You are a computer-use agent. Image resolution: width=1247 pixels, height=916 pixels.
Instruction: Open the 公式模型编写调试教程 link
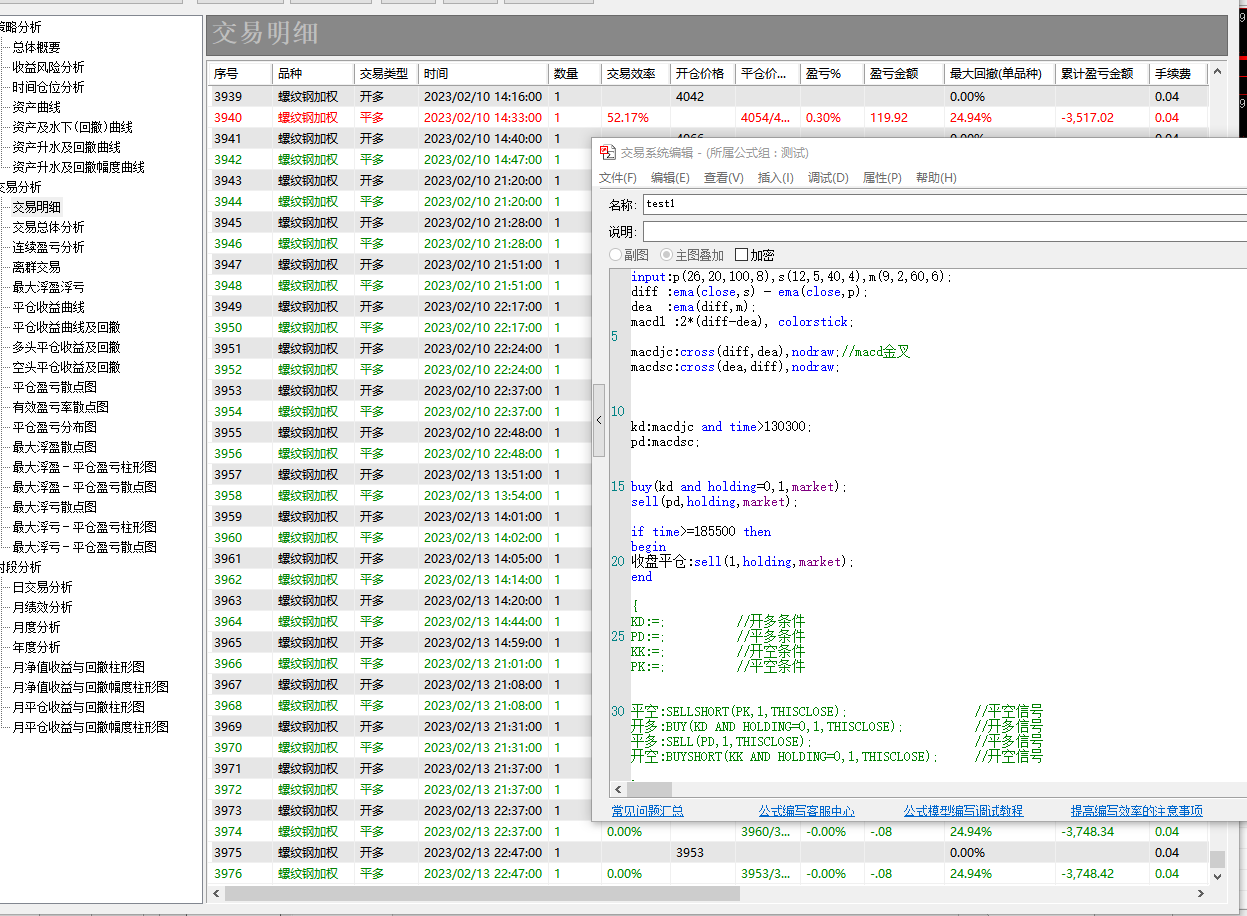tap(964, 811)
